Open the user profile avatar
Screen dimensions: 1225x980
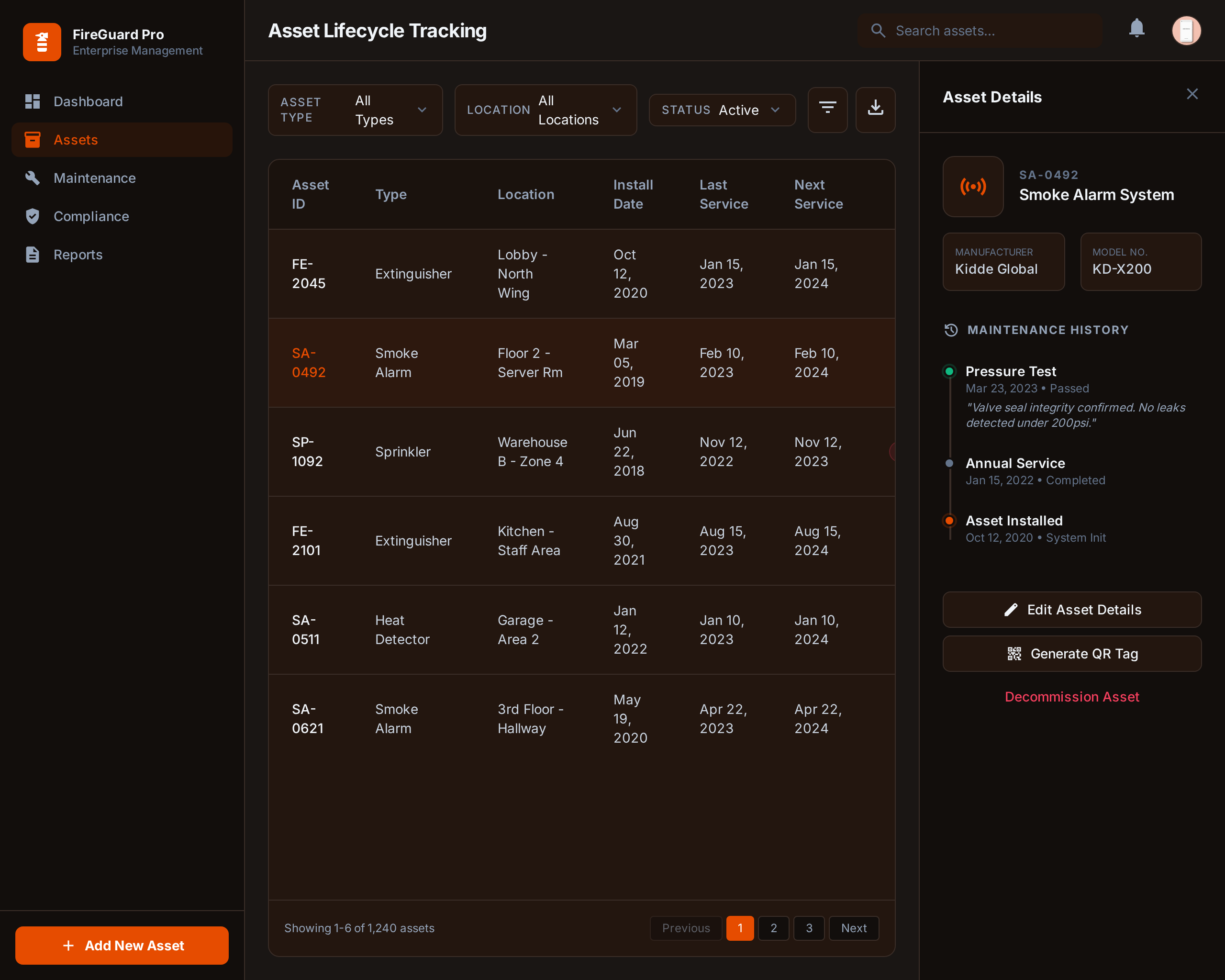click(1186, 30)
